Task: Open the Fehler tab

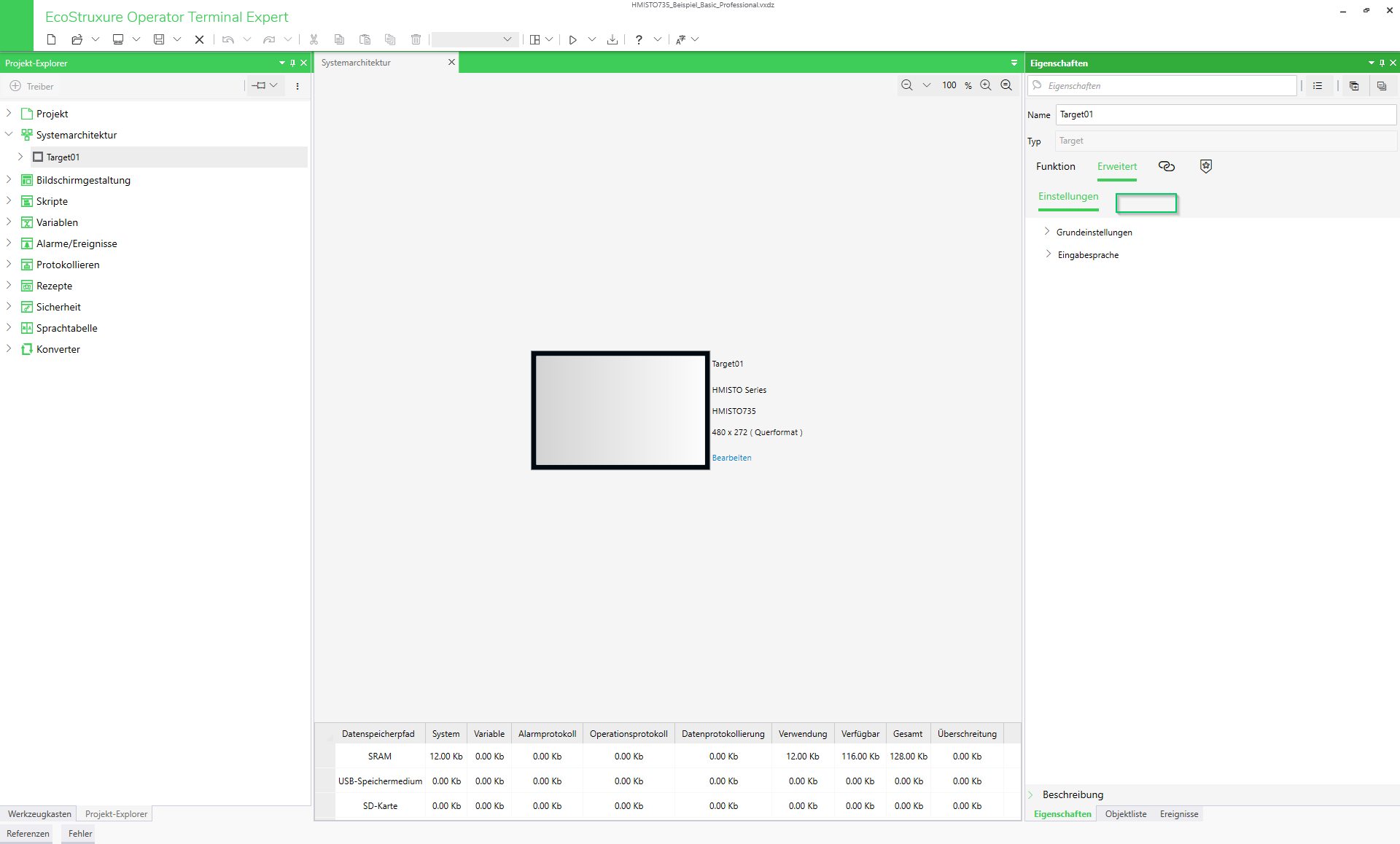Action: (x=80, y=834)
